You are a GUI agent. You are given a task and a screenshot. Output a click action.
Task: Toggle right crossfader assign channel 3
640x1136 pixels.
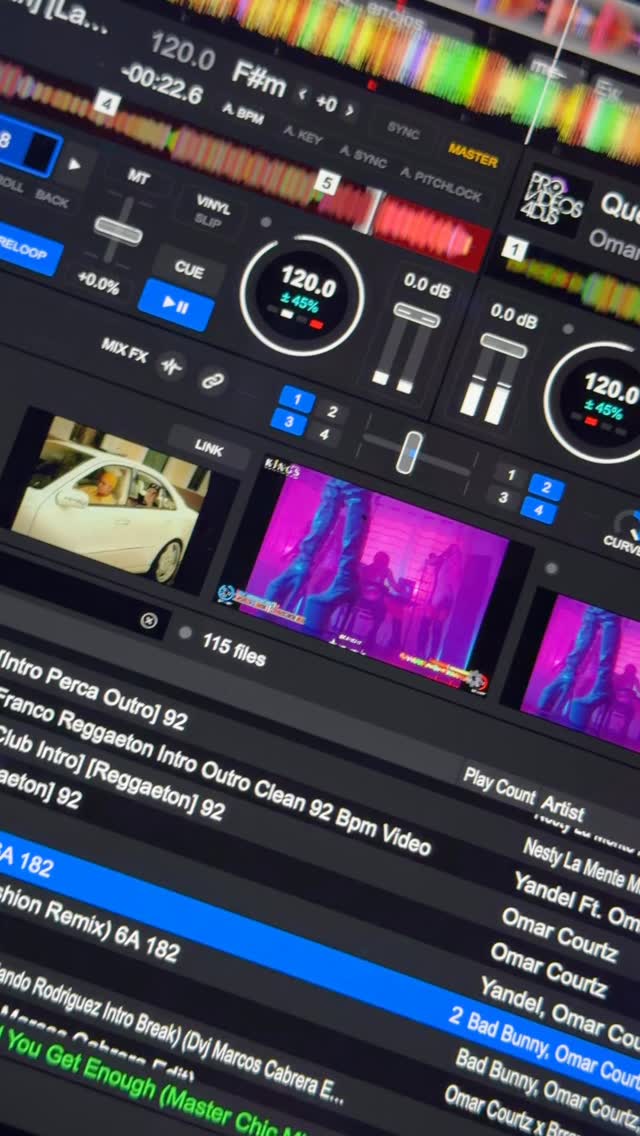pyautogui.click(x=503, y=498)
